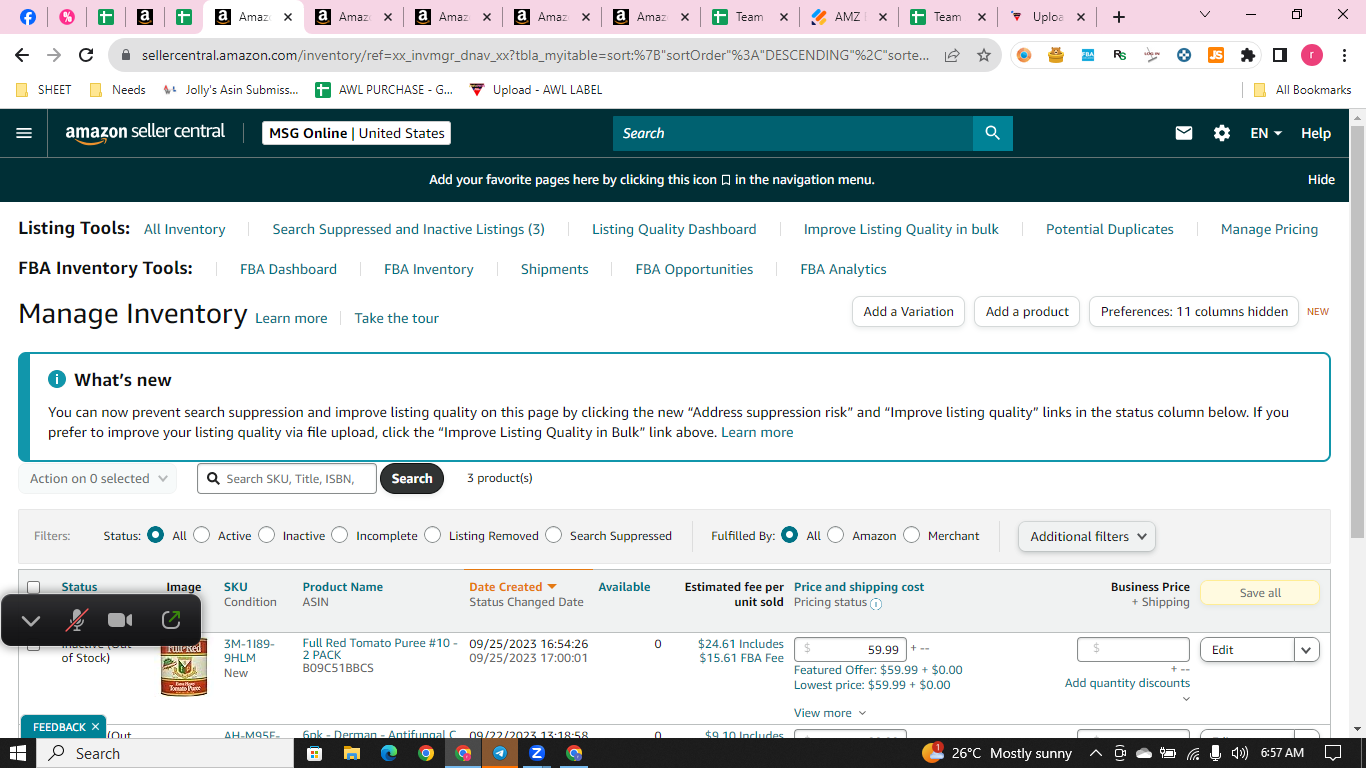Open messages envelope icon
Image resolution: width=1366 pixels, height=768 pixels.
[1184, 133]
